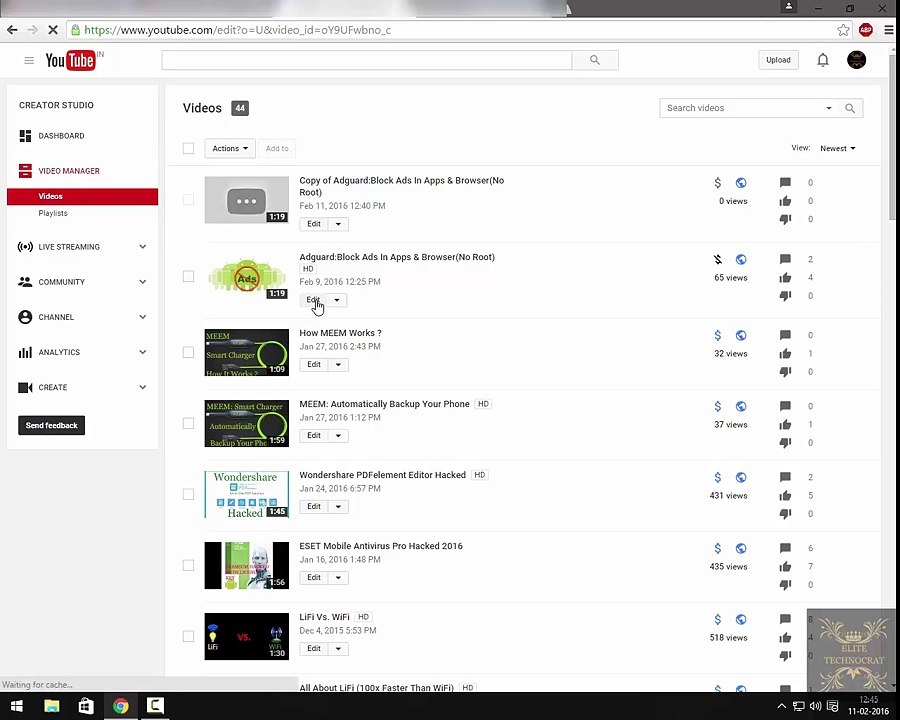Click the browser address bar URL
900x720 pixels.
coord(238,30)
